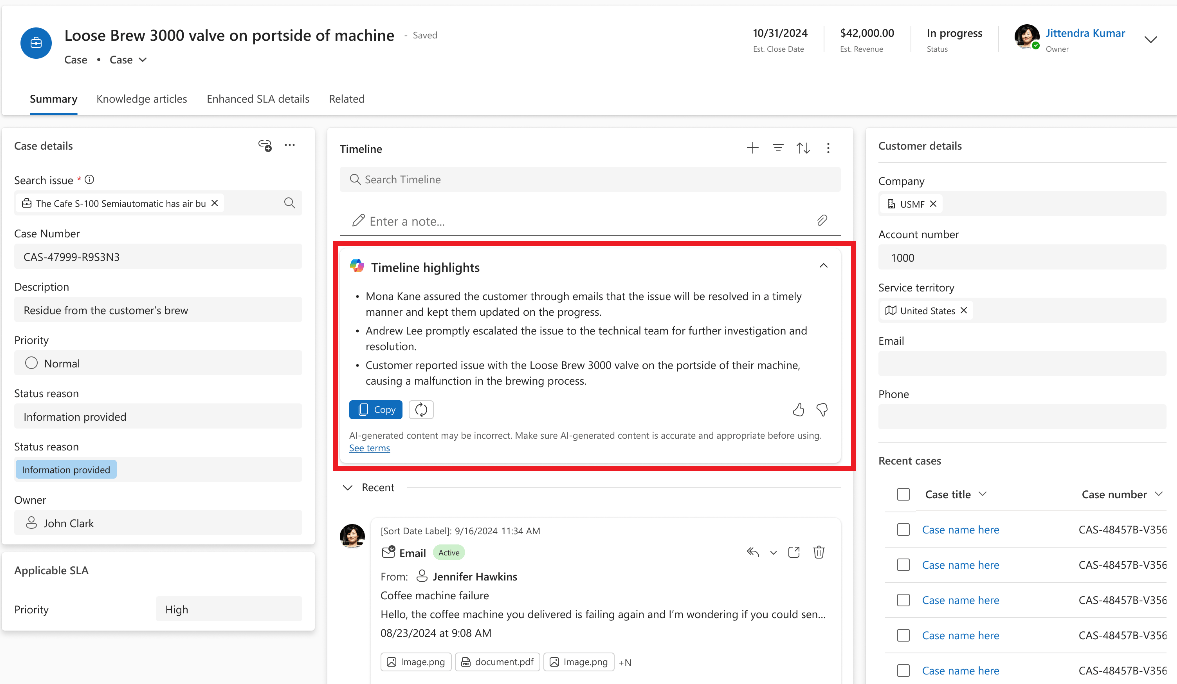This screenshot has height=684, width=1177.
Task: Copy the Timeline highlights text
Action: pyautogui.click(x=376, y=409)
